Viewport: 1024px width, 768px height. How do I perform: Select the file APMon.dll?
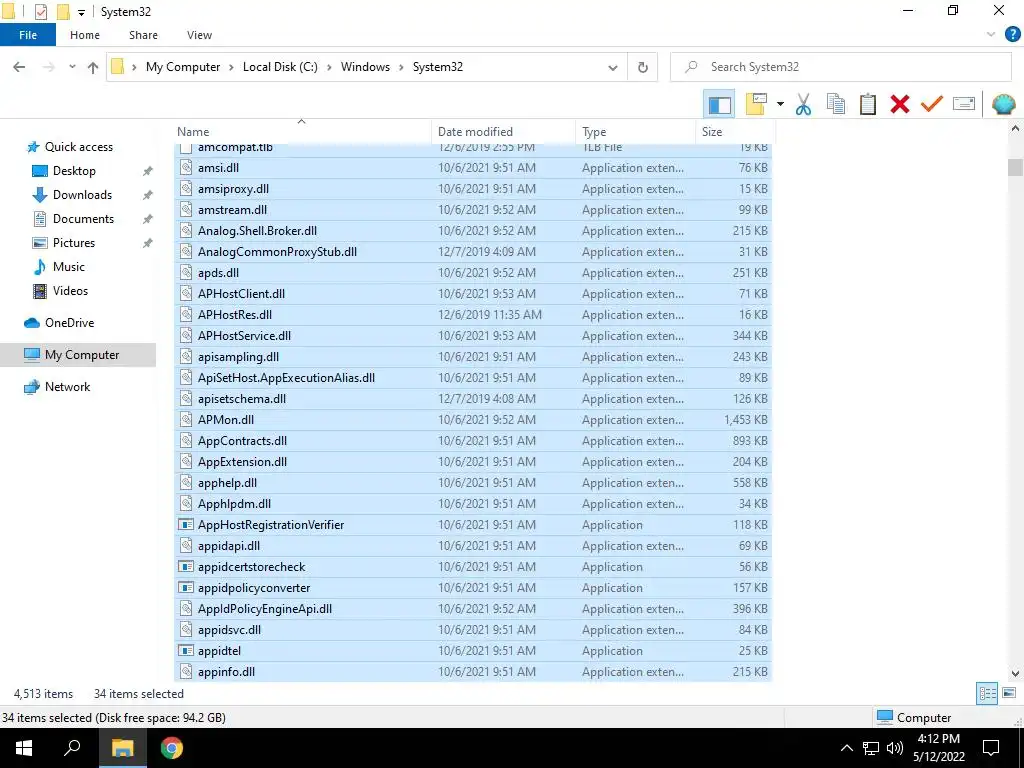pyautogui.click(x=473, y=420)
